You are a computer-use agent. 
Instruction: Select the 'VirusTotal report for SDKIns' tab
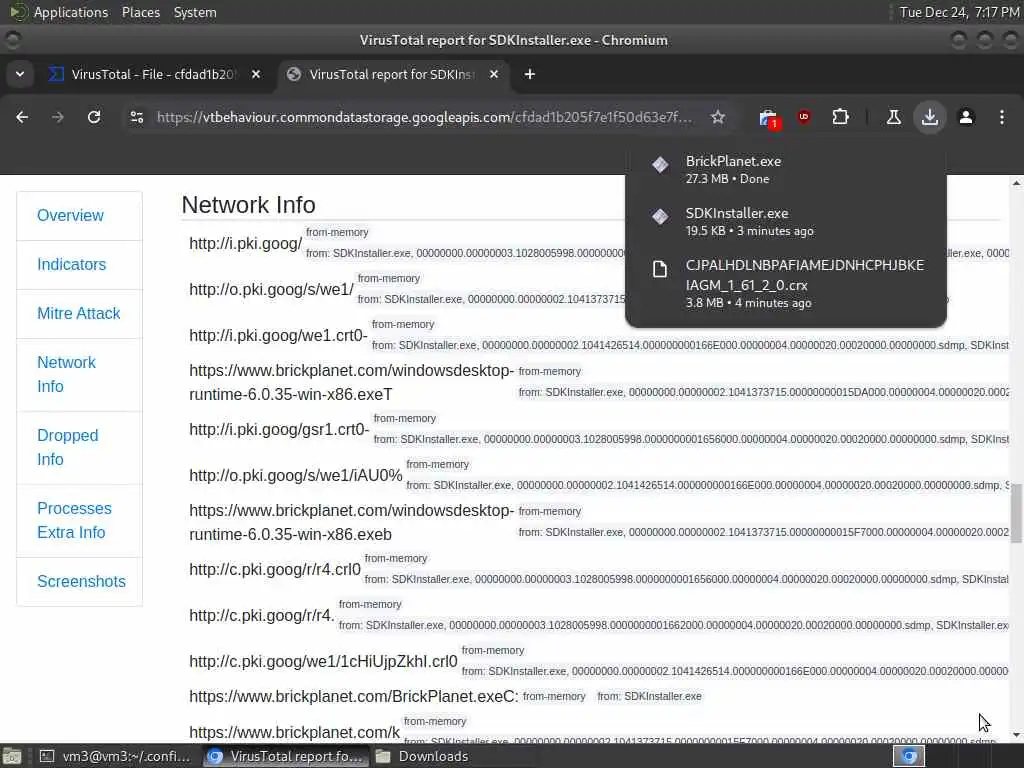[x=393, y=74]
